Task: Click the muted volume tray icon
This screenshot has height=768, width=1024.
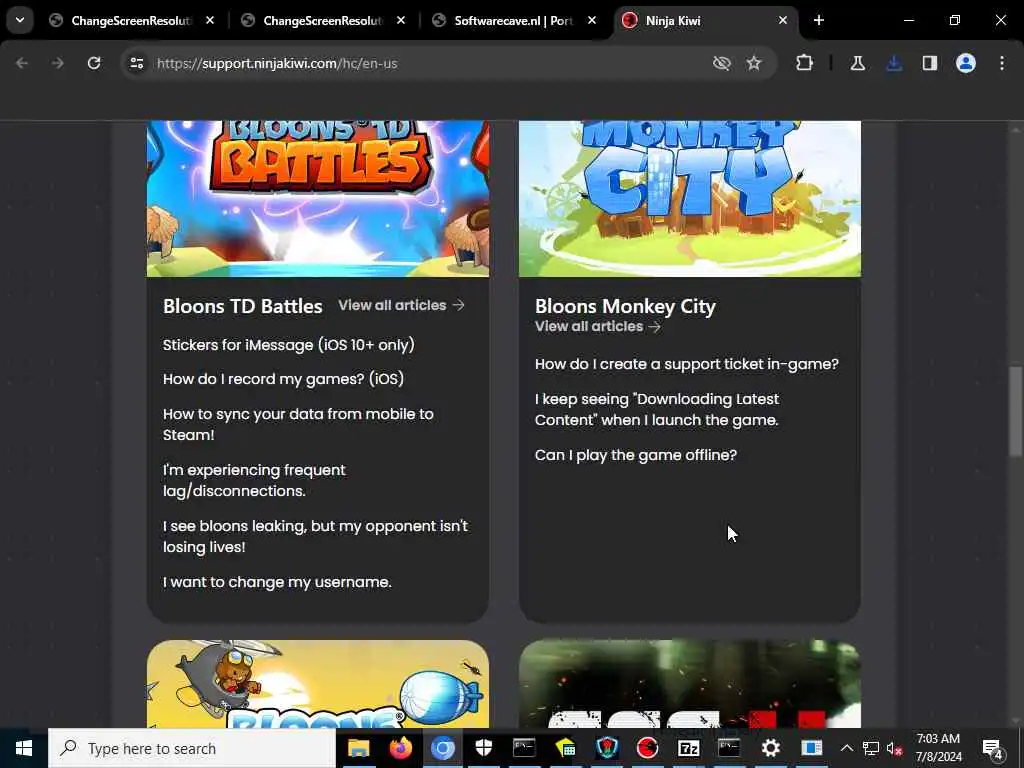Action: point(894,748)
